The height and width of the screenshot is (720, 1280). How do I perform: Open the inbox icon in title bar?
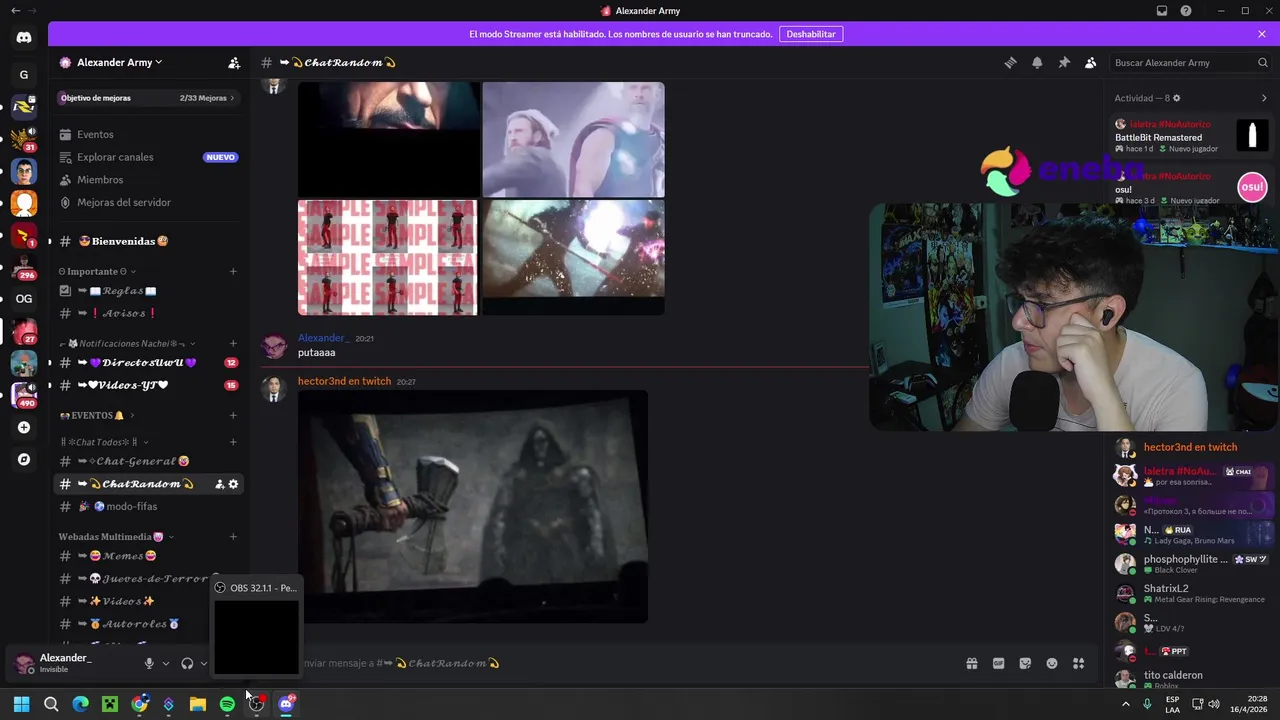click(x=1162, y=11)
